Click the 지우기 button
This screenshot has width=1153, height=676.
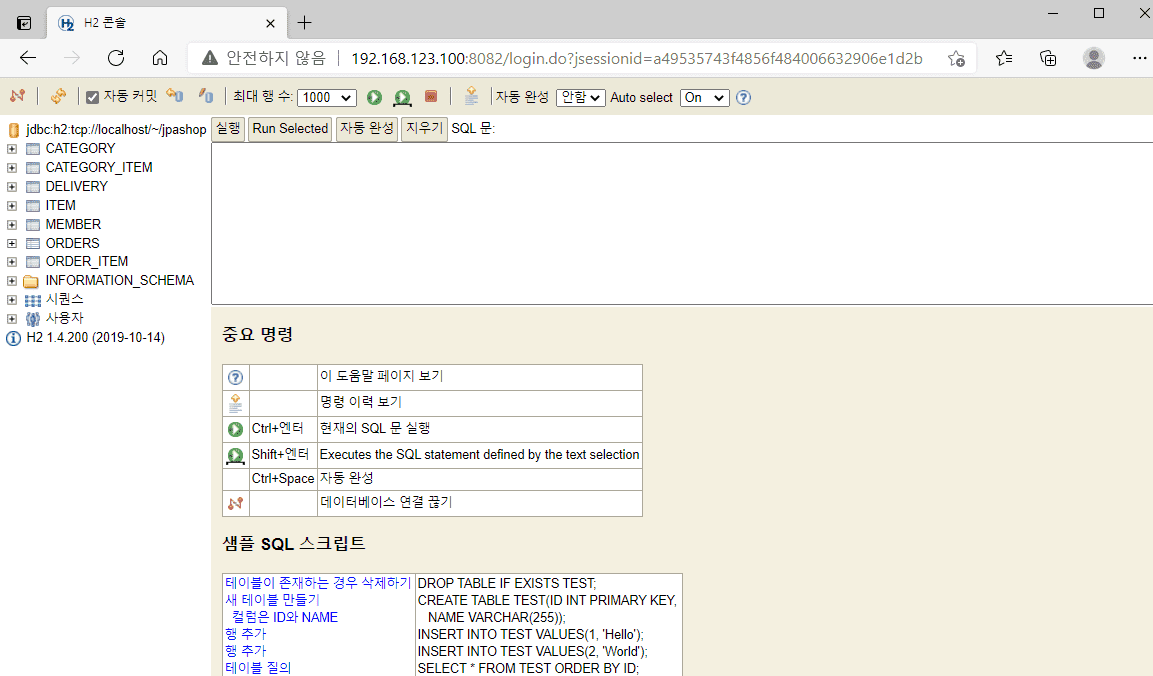pos(424,129)
